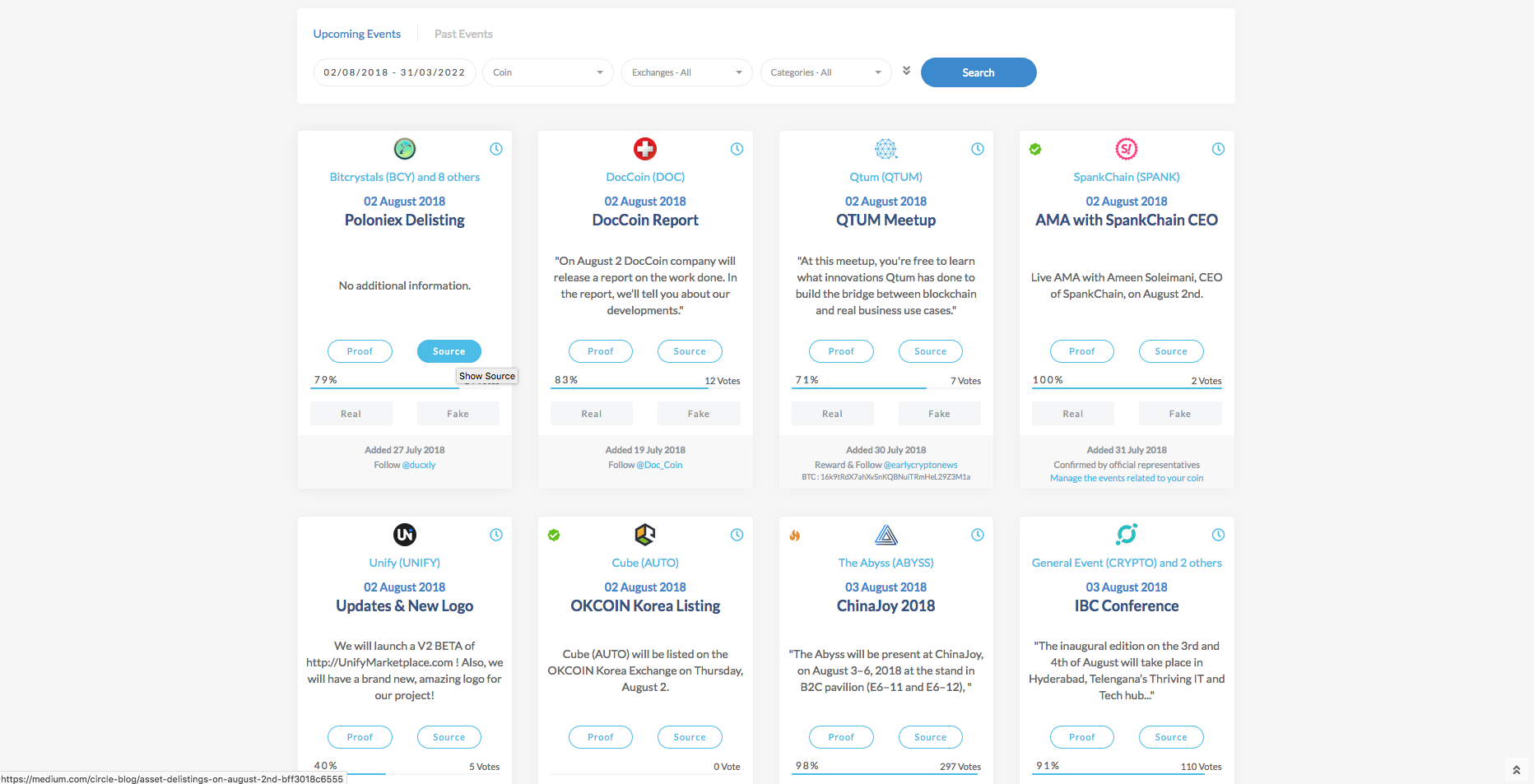The height and width of the screenshot is (784, 1534).
Task: Click clock icon on ChinaJoy 2018 card
Action: tap(978, 535)
